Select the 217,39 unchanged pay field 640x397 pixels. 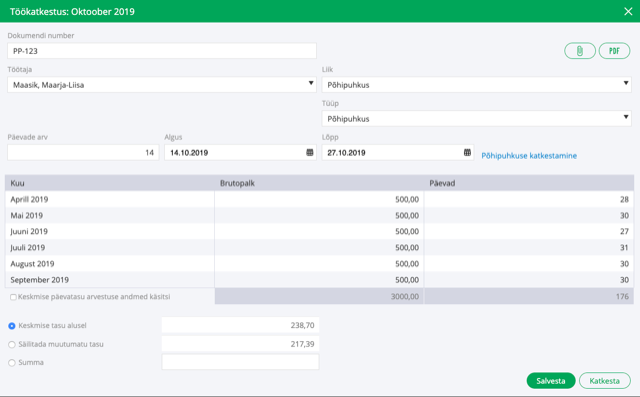[x=240, y=344]
